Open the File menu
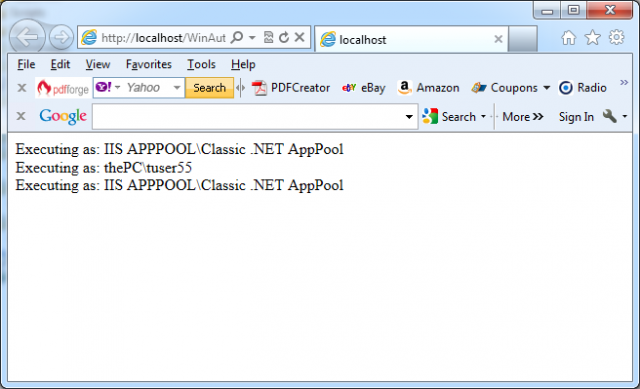This screenshot has height=389, width=640. tap(26, 64)
